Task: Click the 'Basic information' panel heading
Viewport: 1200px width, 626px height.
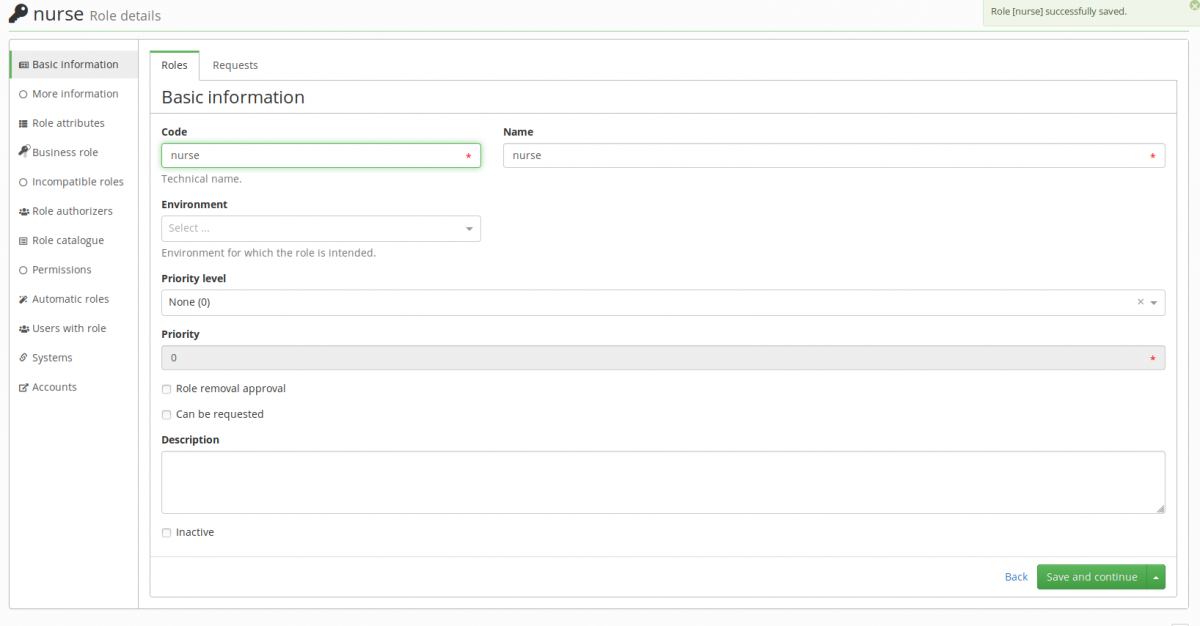Action: point(233,98)
